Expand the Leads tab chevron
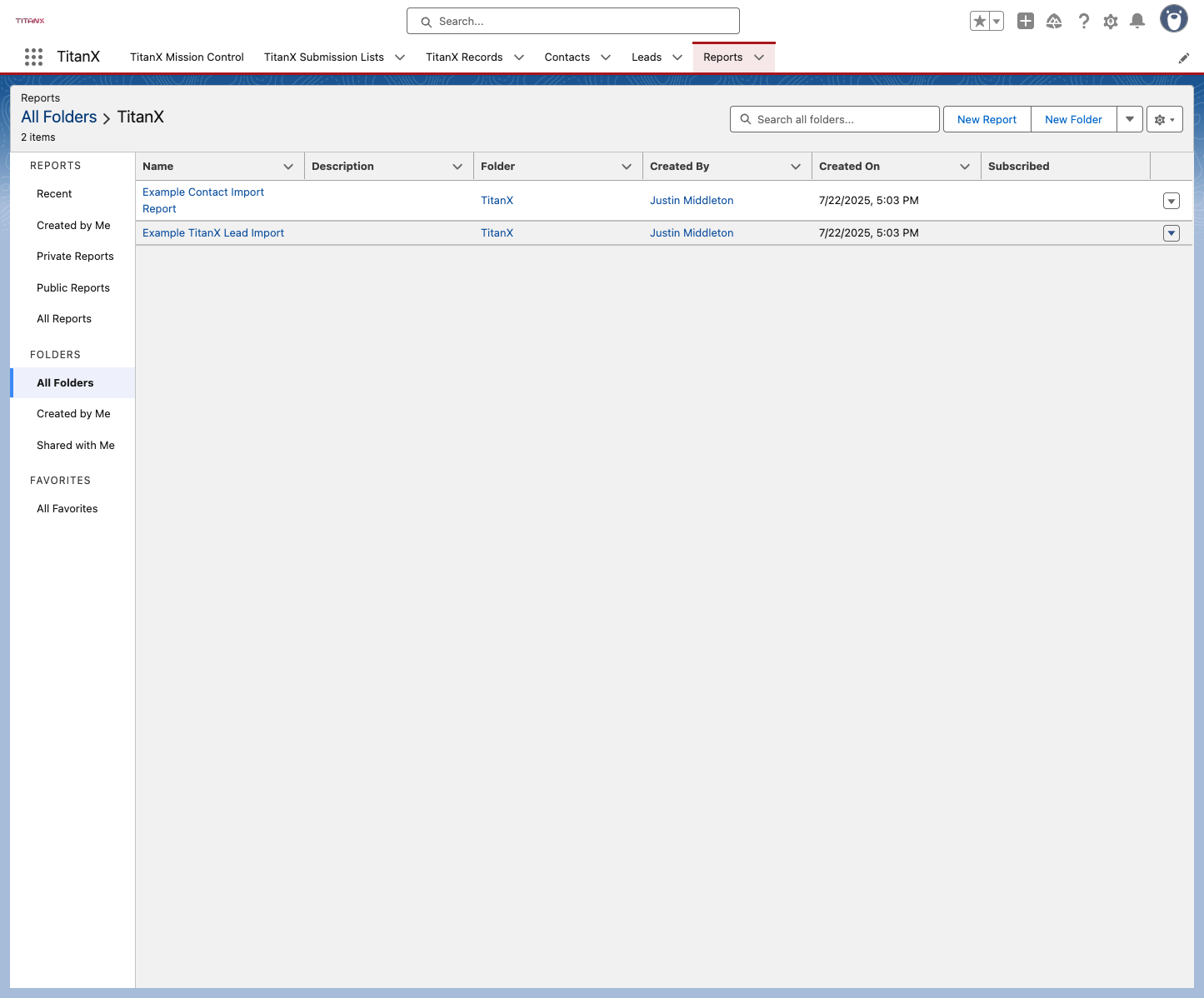The image size is (1204, 998). pos(677,57)
